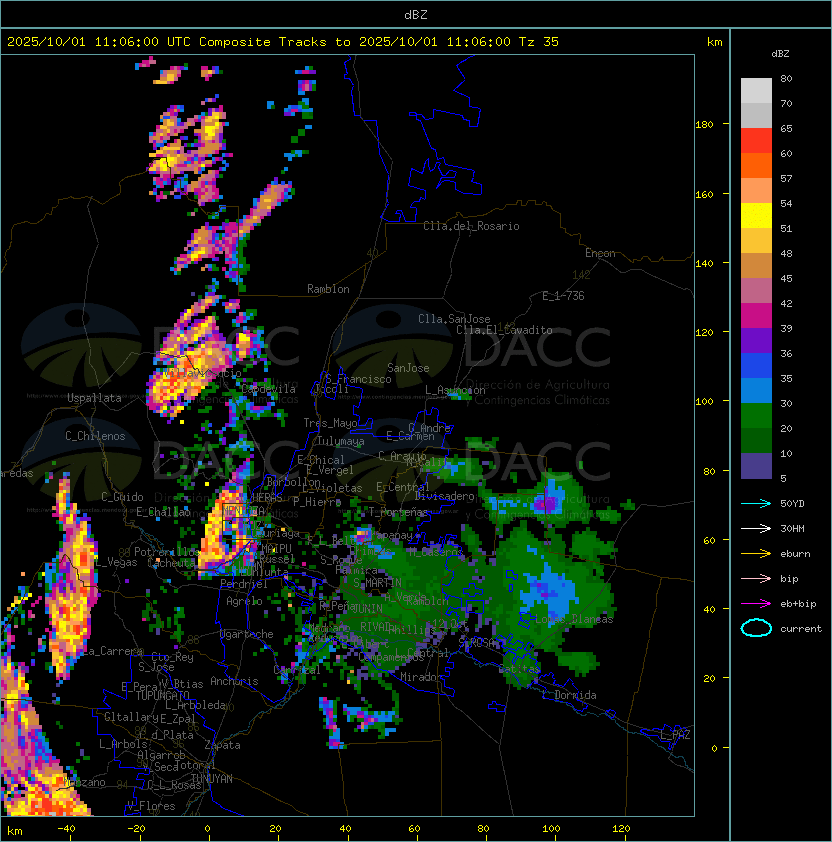
Task: Choose the green 20-30 dBZ legend swatch
Action: (x=756, y=416)
